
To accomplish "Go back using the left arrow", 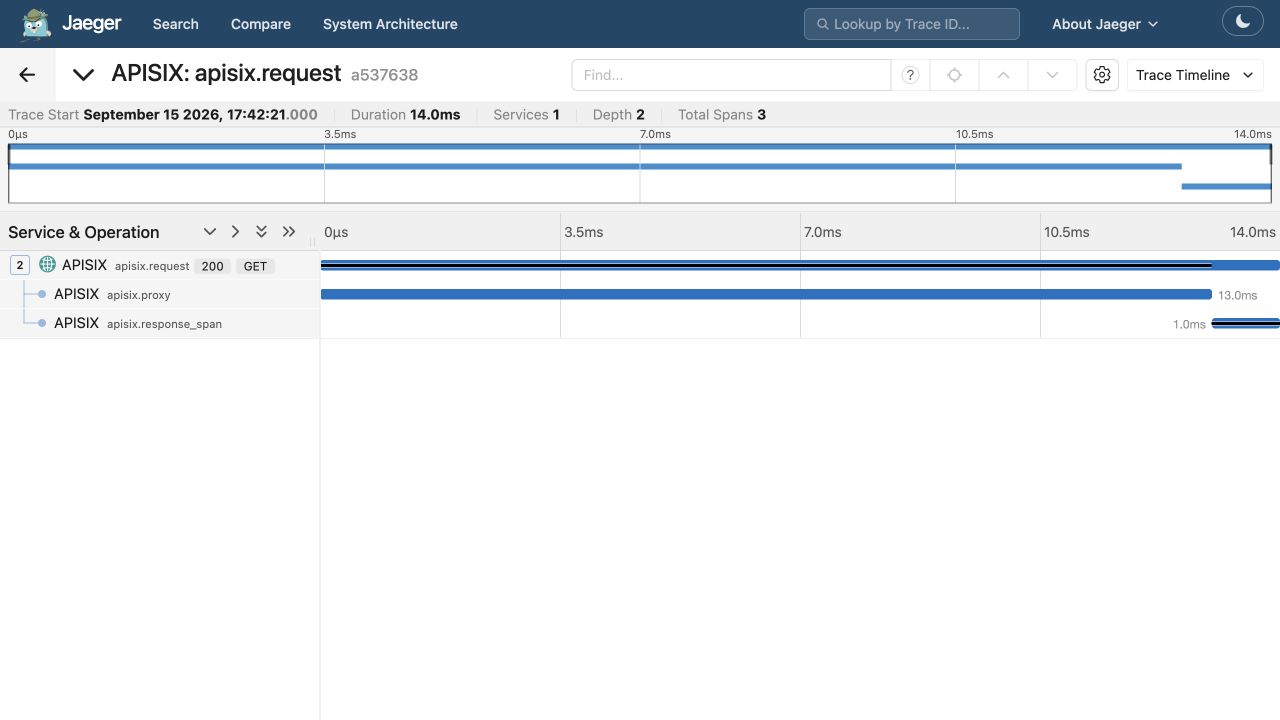I will click(27, 75).
